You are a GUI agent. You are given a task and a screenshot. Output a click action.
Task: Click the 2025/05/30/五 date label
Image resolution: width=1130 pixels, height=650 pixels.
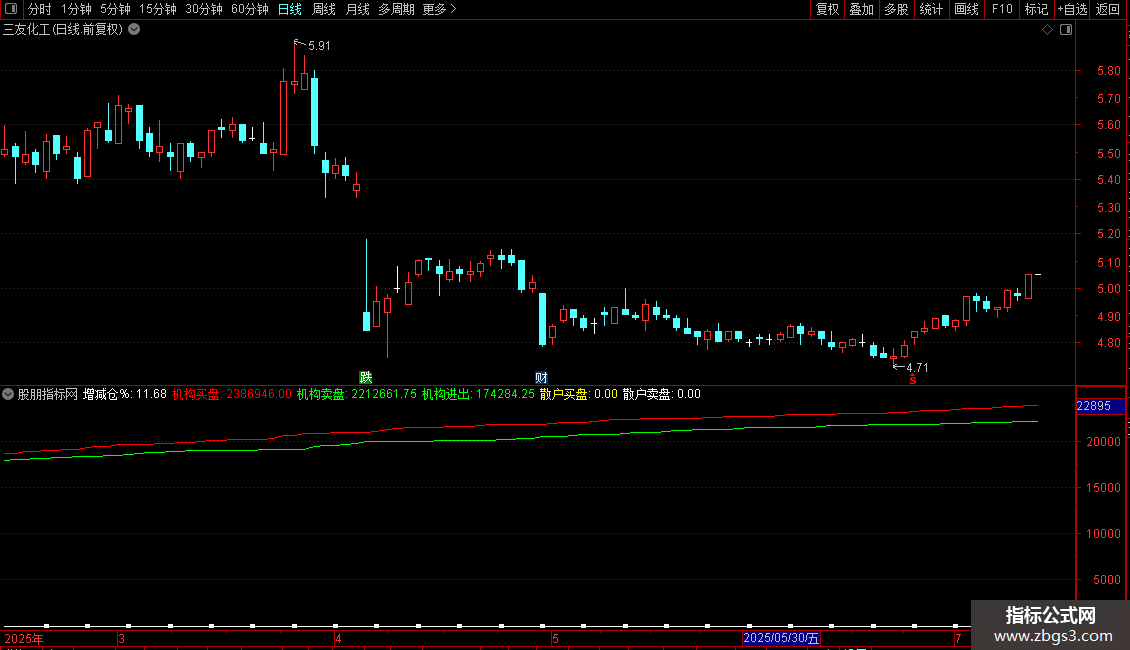(781, 638)
